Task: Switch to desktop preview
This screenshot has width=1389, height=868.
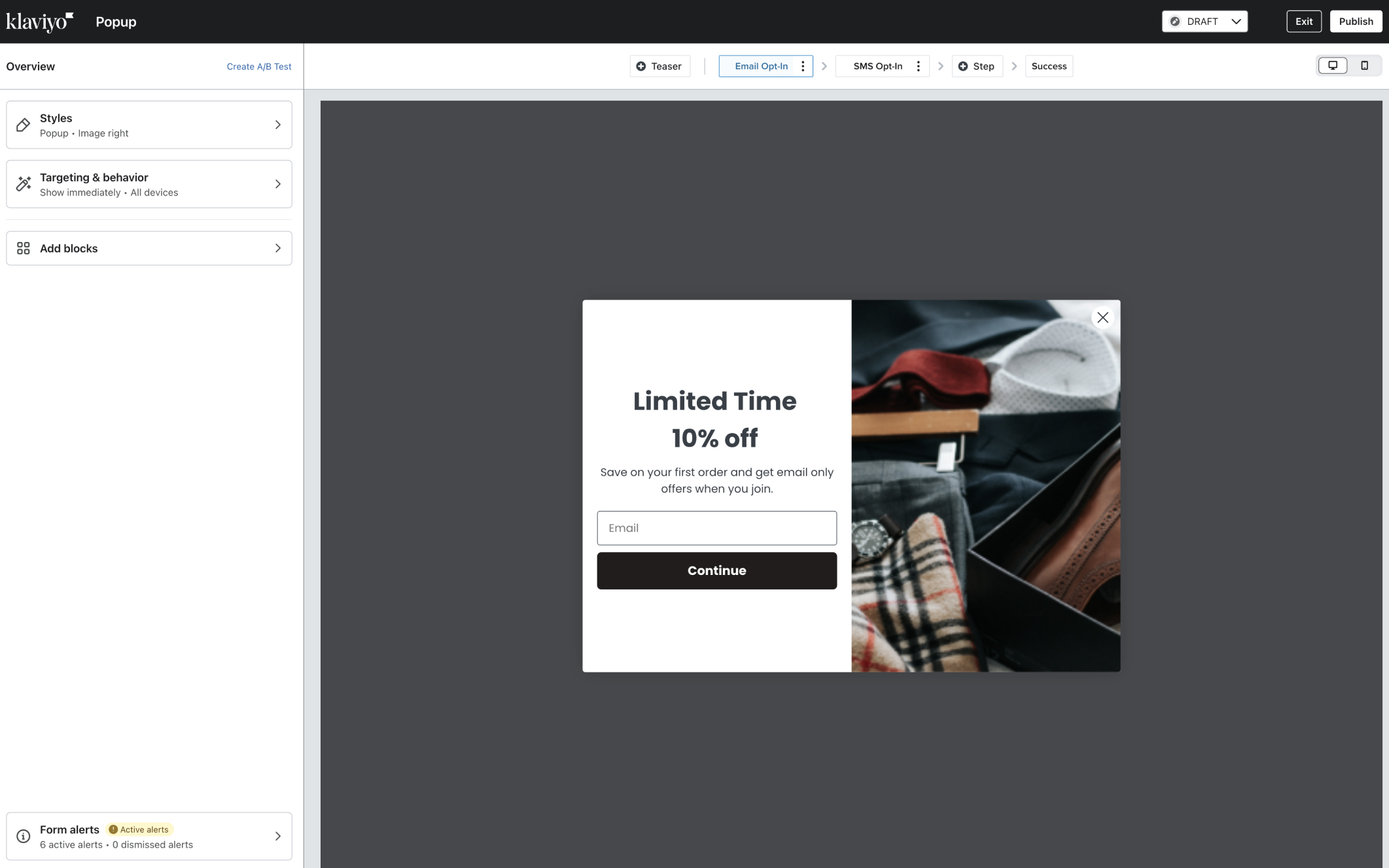Action: (1333, 65)
